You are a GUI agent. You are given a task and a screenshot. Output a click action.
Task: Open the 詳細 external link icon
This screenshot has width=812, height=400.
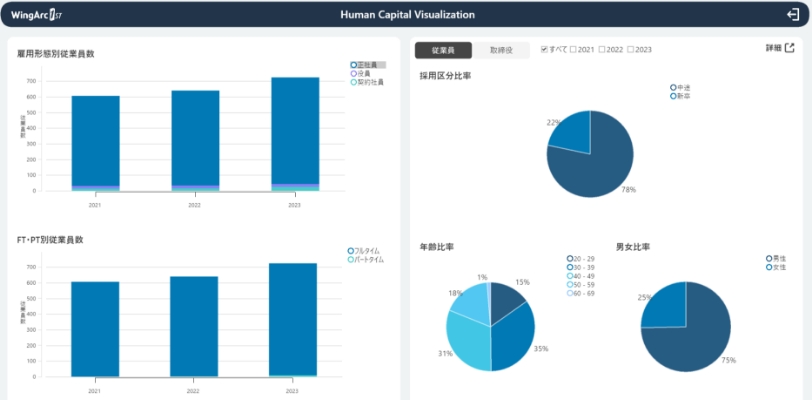[790, 48]
